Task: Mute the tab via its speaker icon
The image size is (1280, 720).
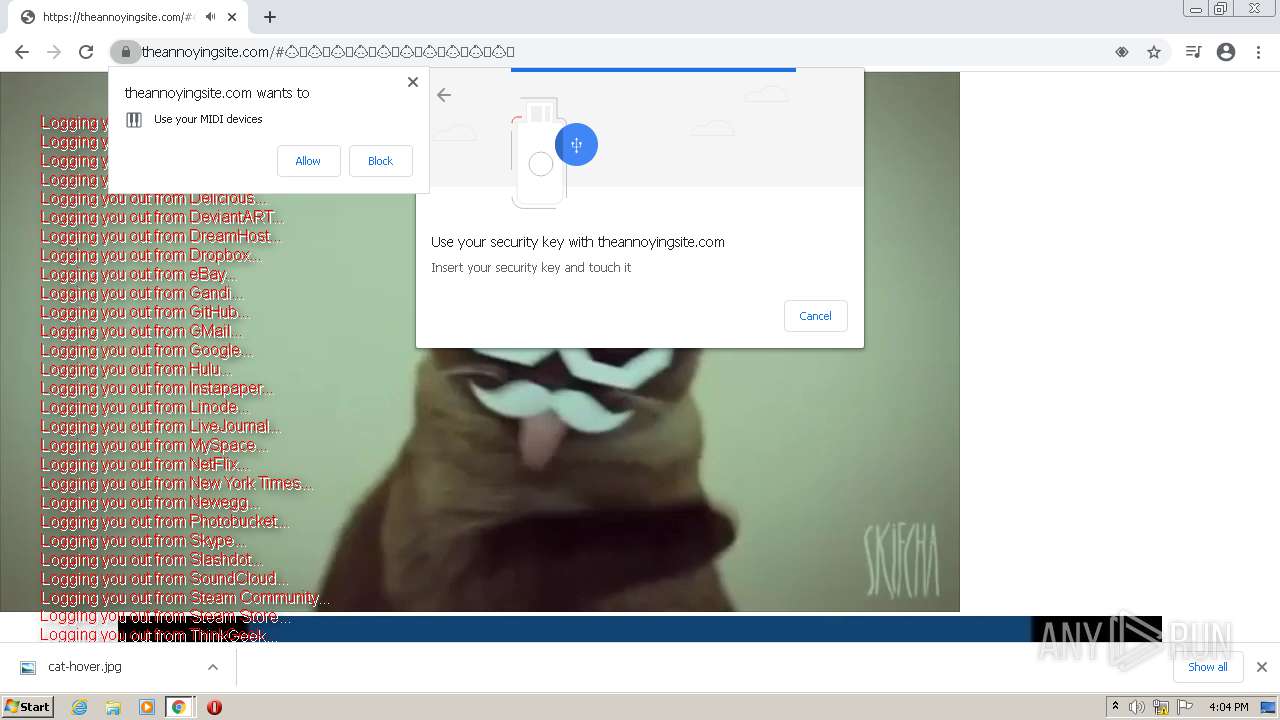Action: [x=210, y=17]
